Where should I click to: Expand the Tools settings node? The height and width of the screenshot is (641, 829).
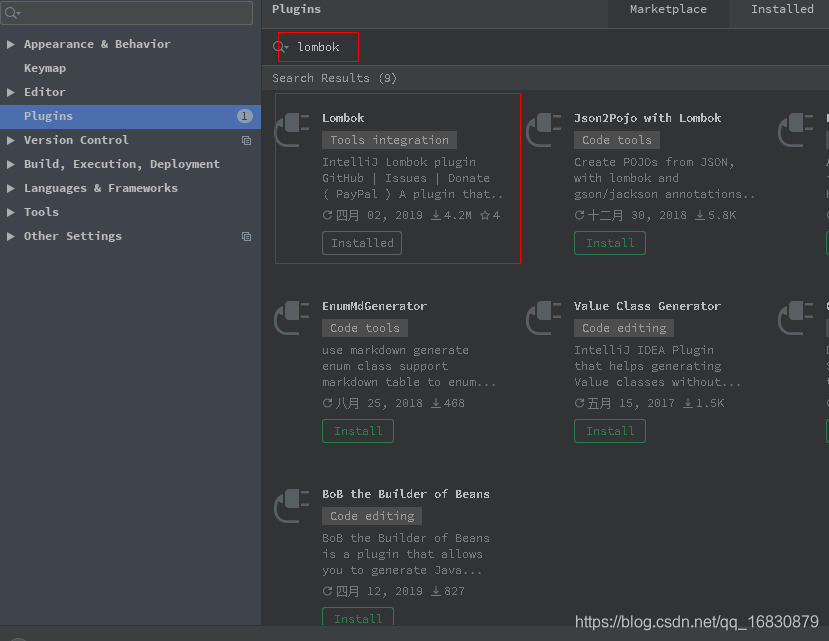[11, 212]
